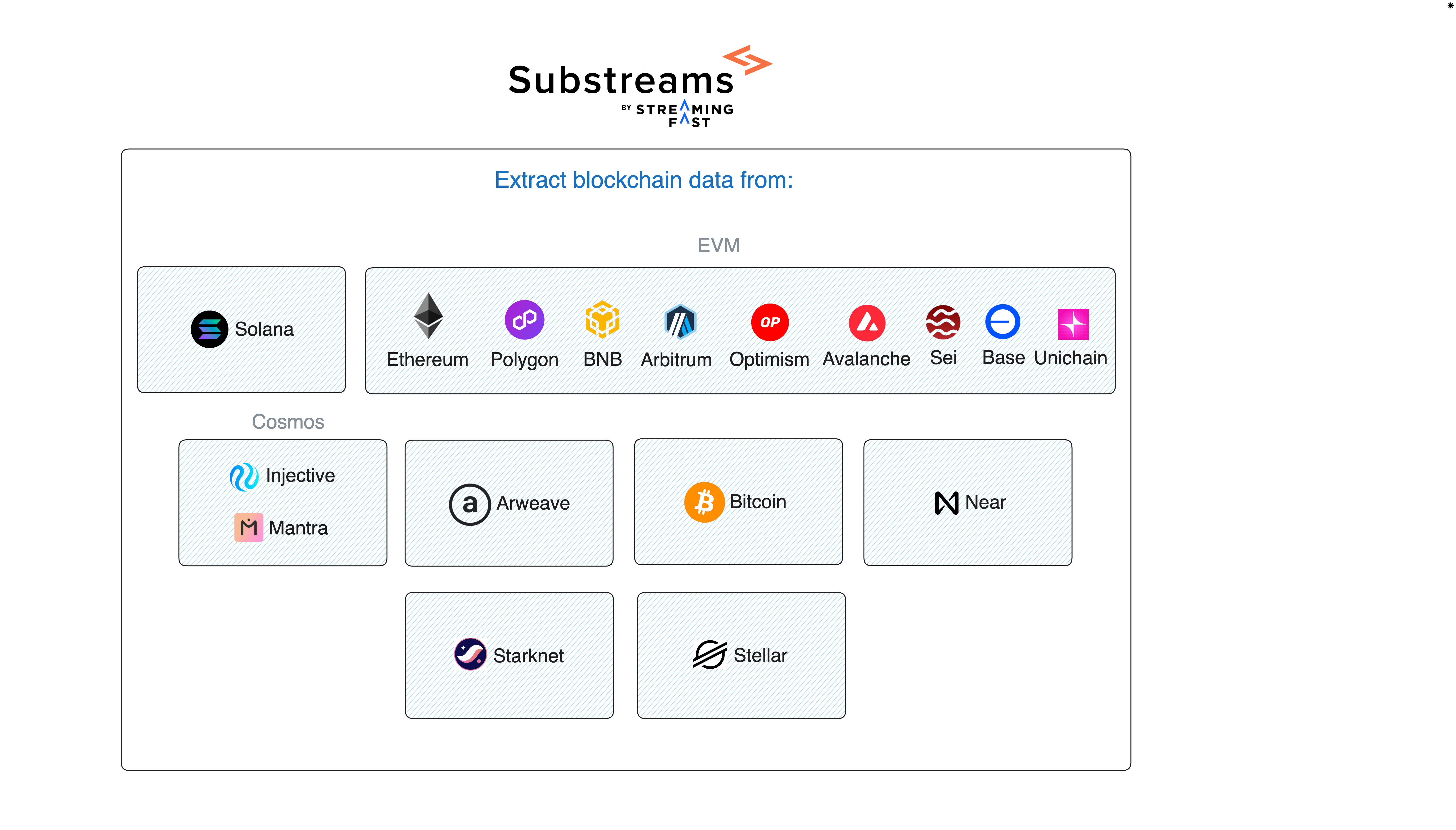This screenshot has width=1456, height=830.
Task: Click the Sei wave icon
Action: [x=943, y=322]
